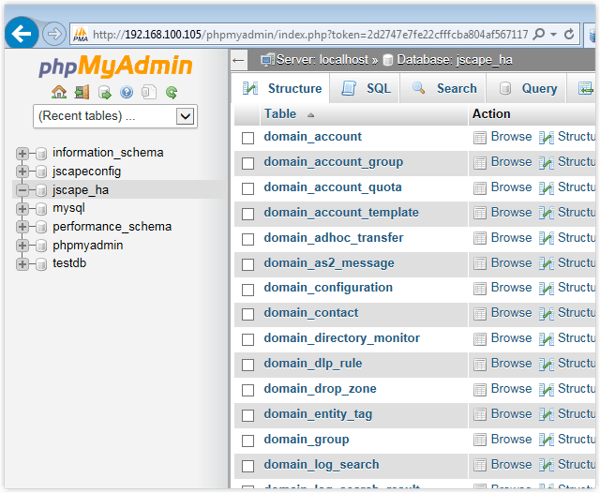Expand the phpmyadmin database node
The height and width of the screenshot is (493, 600).
(22, 245)
